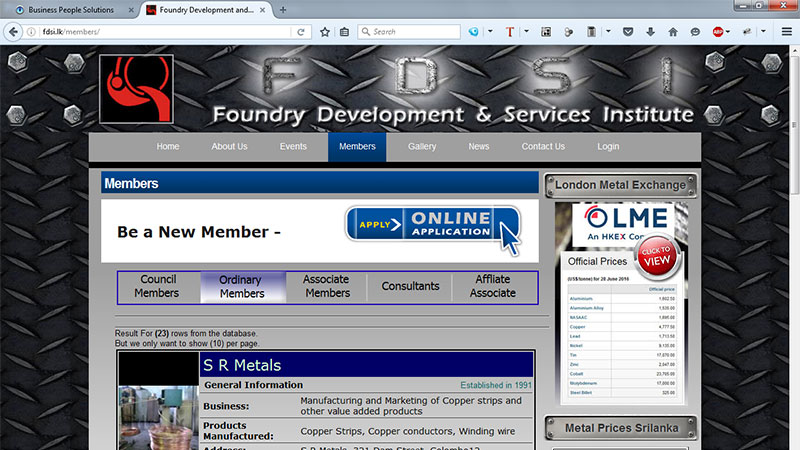Click the Metal Prices Srilanka header

click(621, 428)
